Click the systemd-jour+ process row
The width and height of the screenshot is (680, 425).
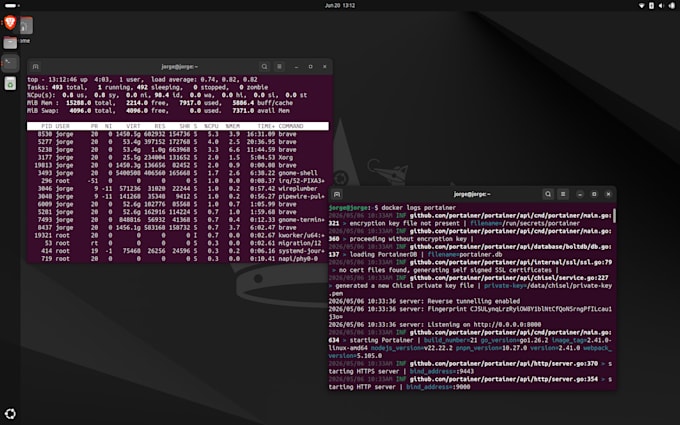178,251
